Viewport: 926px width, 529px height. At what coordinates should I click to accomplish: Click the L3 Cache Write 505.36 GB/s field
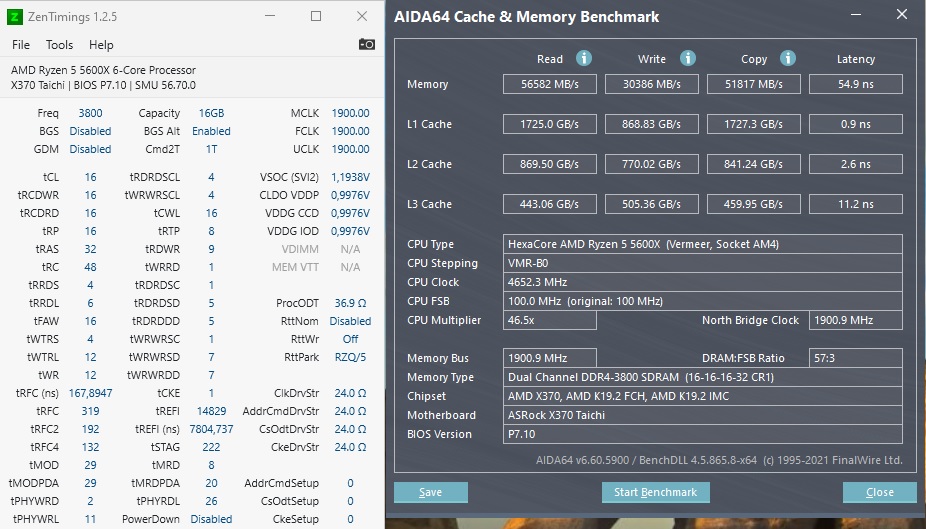coord(652,204)
